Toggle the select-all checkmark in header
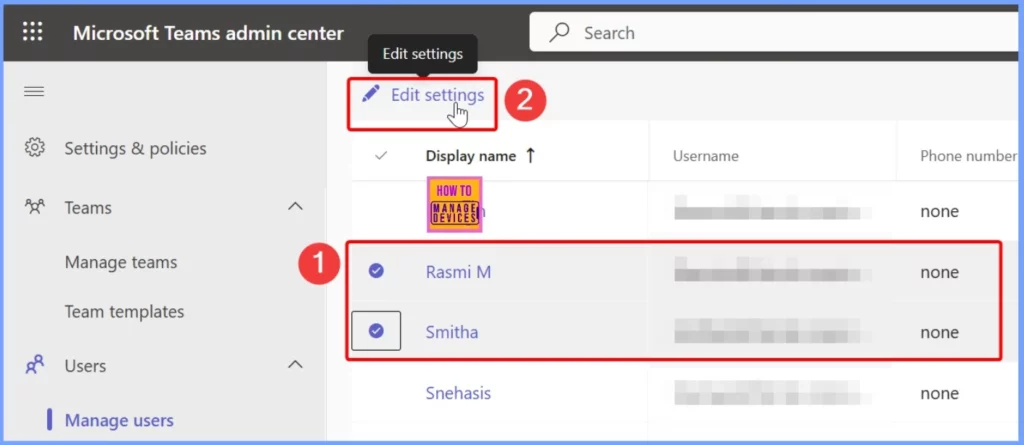 pos(381,156)
